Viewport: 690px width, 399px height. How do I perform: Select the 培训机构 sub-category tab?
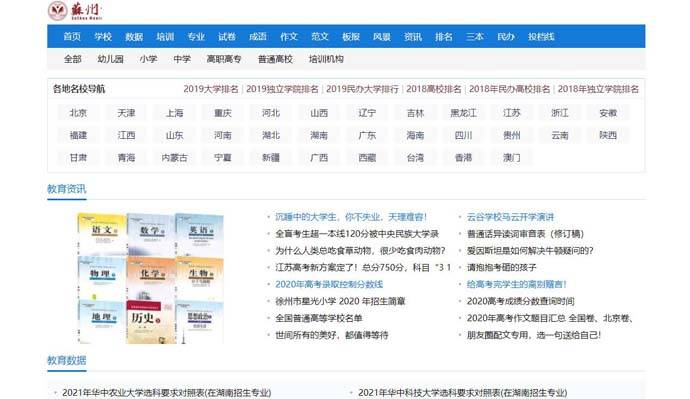[326, 59]
